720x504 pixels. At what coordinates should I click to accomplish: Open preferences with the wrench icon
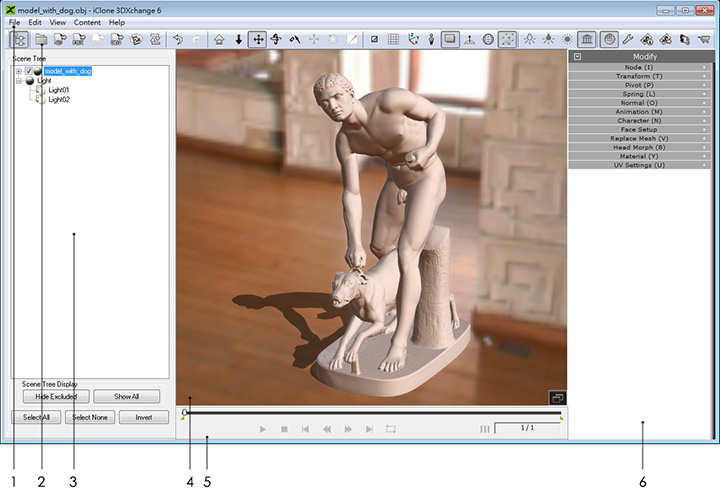coord(628,39)
